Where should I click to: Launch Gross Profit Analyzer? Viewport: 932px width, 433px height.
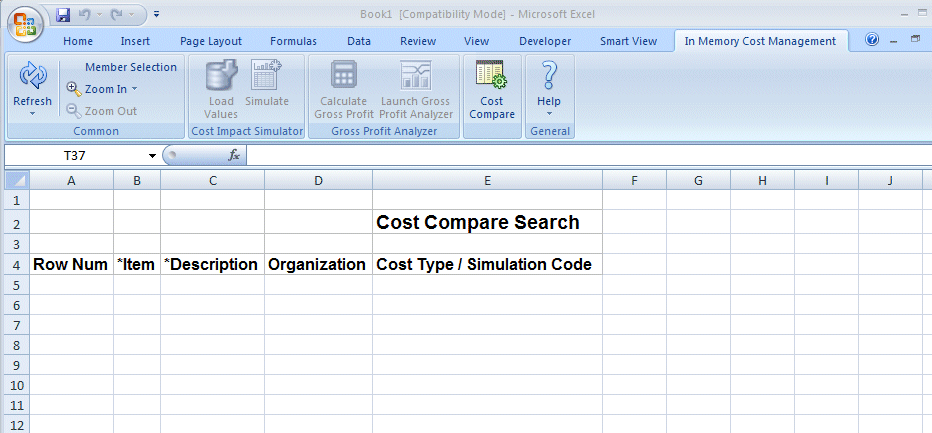click(x=416, y=89)
